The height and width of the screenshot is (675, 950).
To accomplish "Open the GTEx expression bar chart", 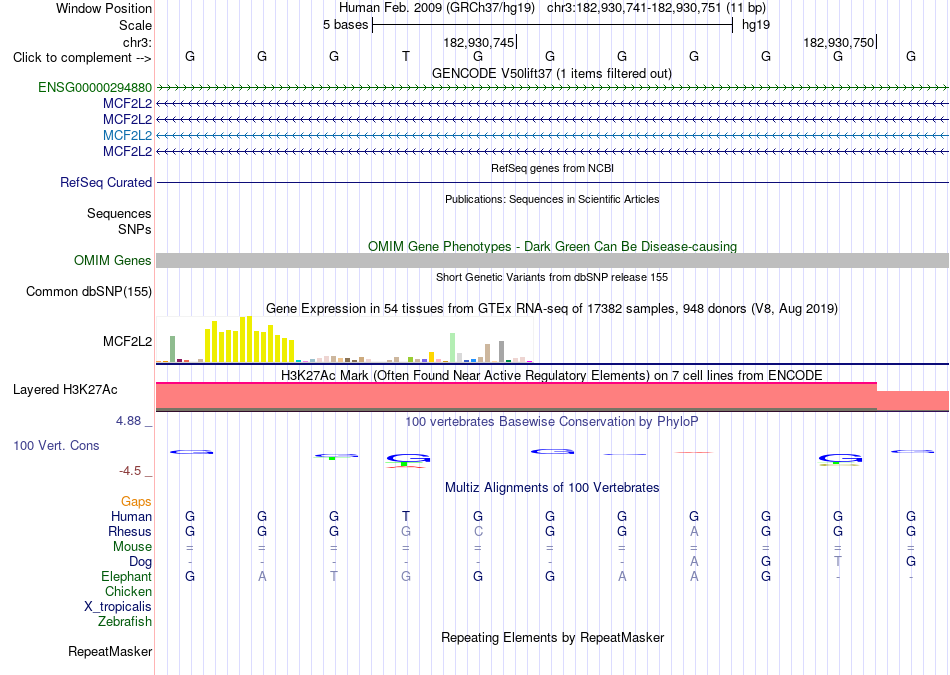I will pos(345,339).
